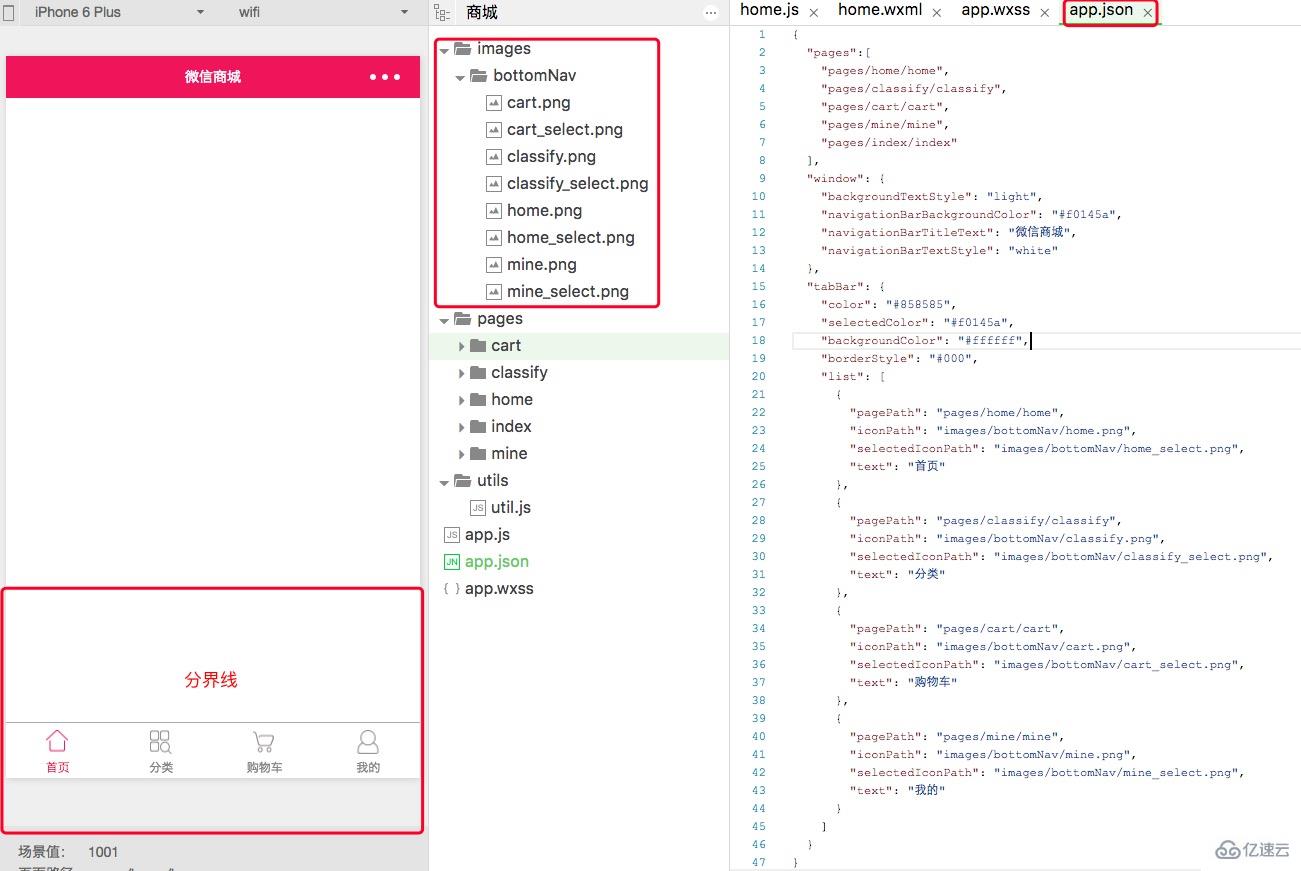Click the app.wxss braces file icon
The height and width of the screenshot is (871, 1301).
(452, 589)
